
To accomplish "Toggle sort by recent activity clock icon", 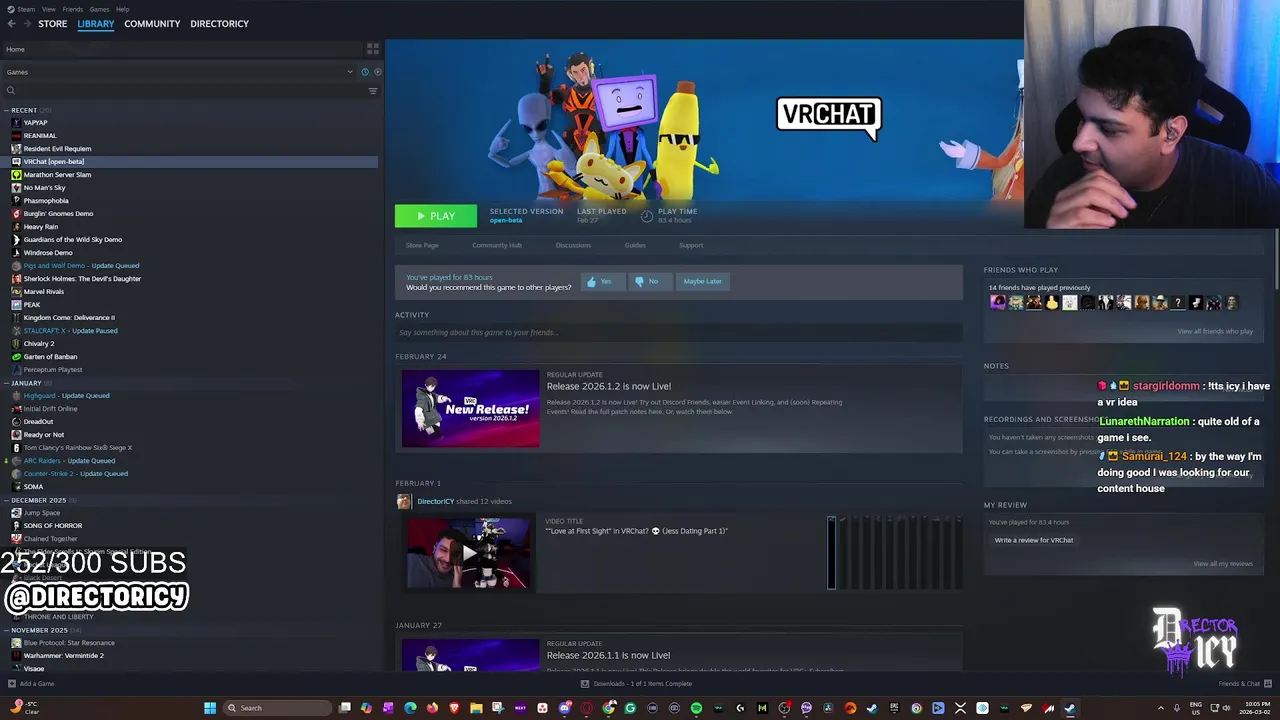I will click(365, 72).
